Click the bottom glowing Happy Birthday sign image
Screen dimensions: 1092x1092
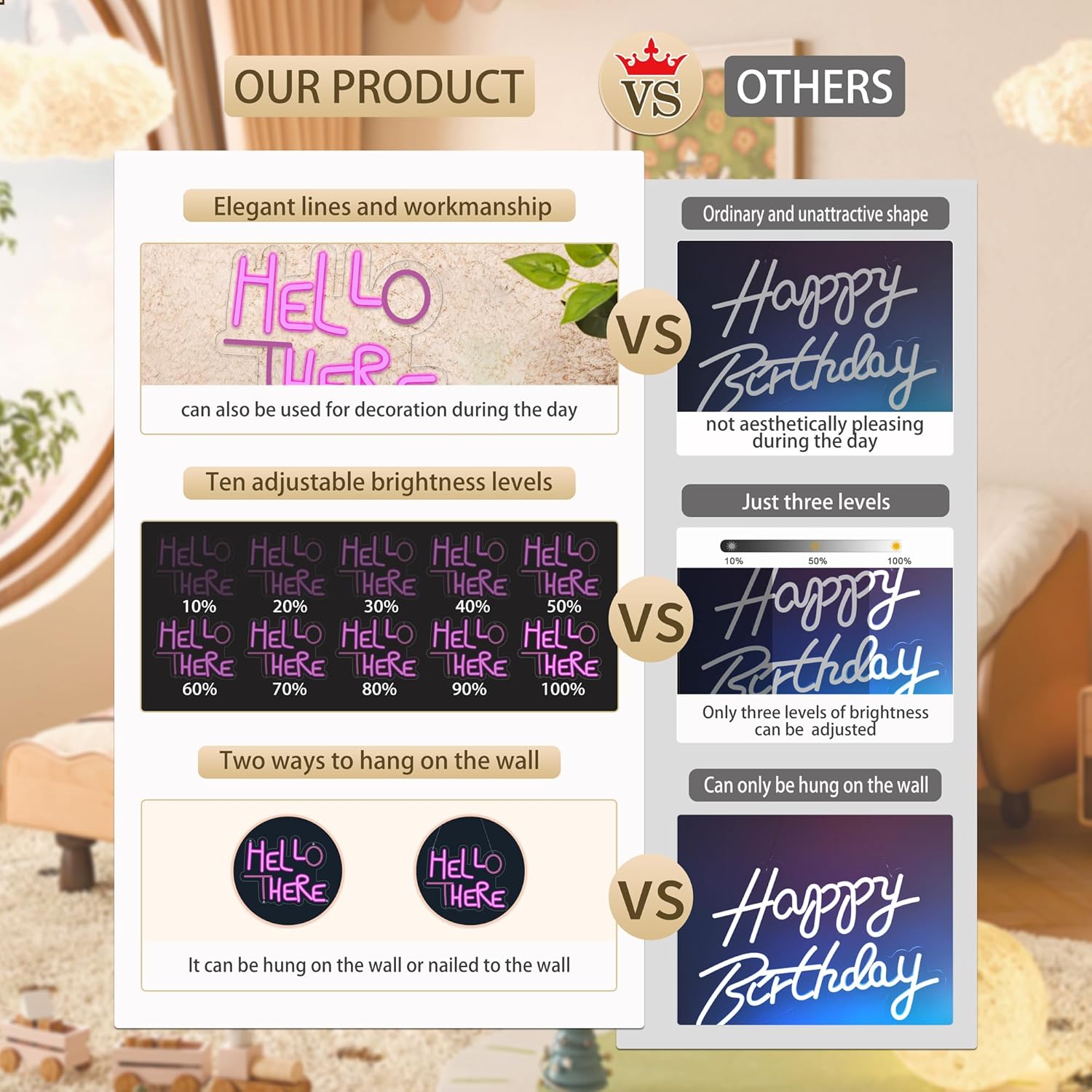click(x=815, y=920)
